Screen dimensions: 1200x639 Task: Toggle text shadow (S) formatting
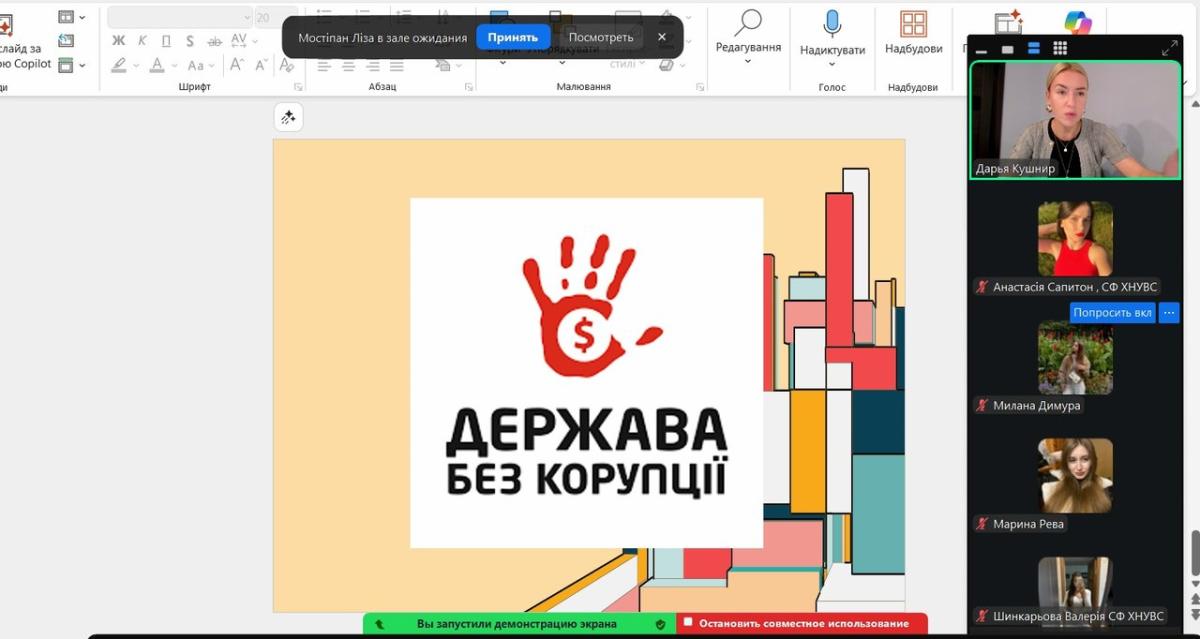pos(190,41)
